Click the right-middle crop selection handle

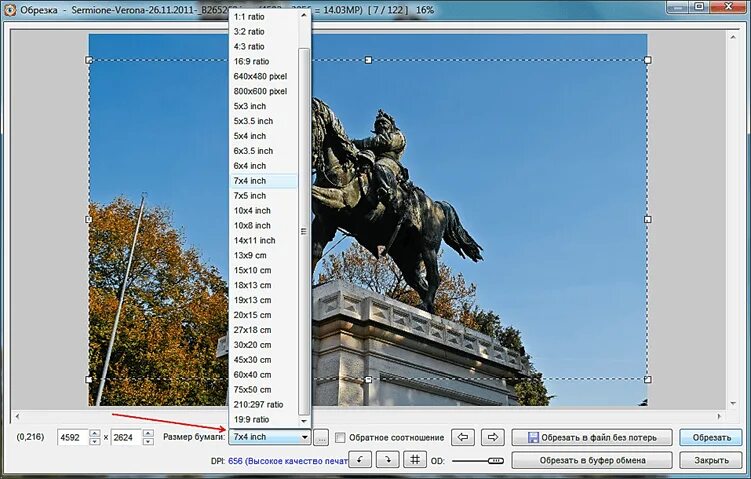[648, 219]
